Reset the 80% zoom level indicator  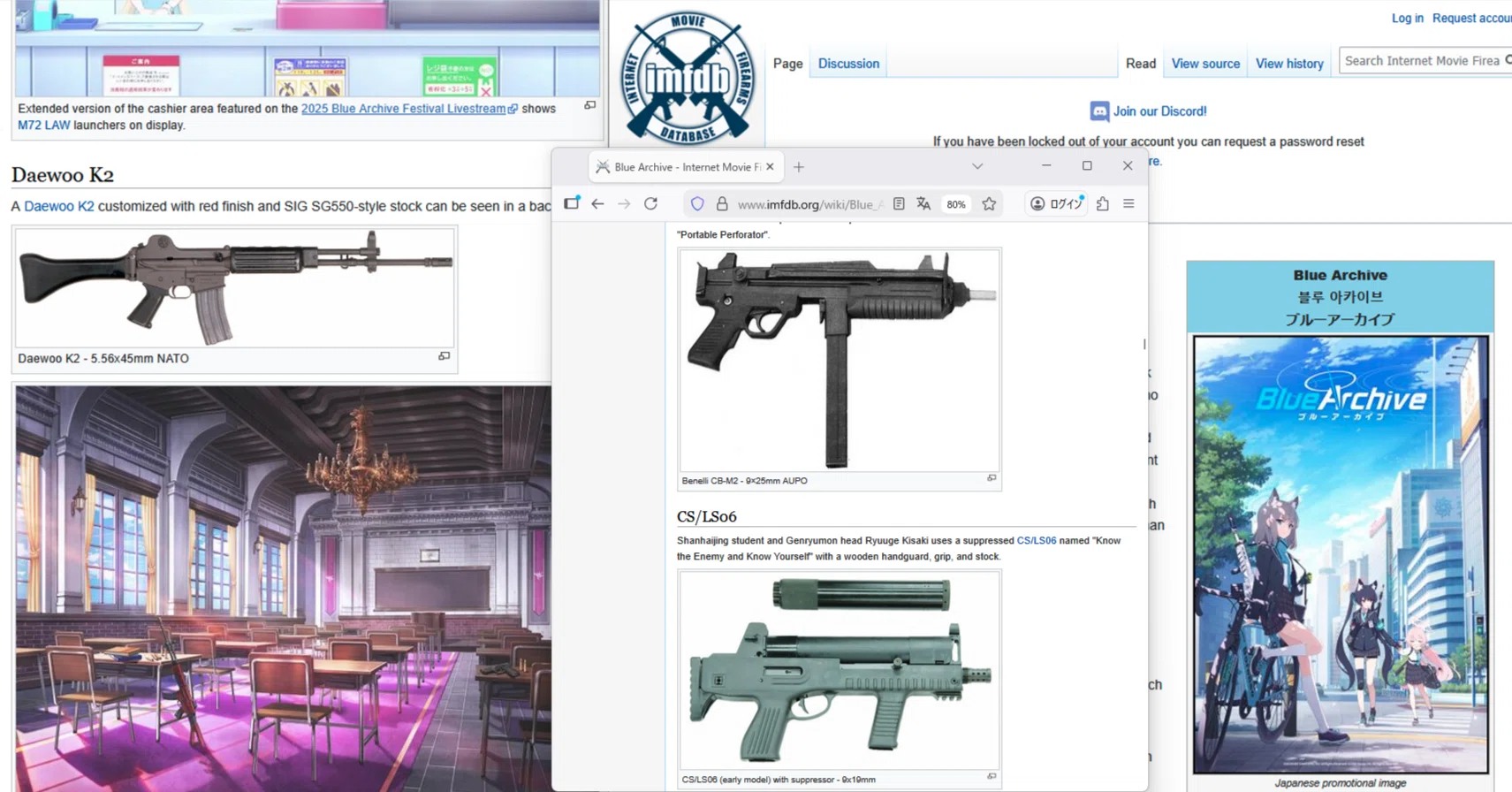pos(956,204)
